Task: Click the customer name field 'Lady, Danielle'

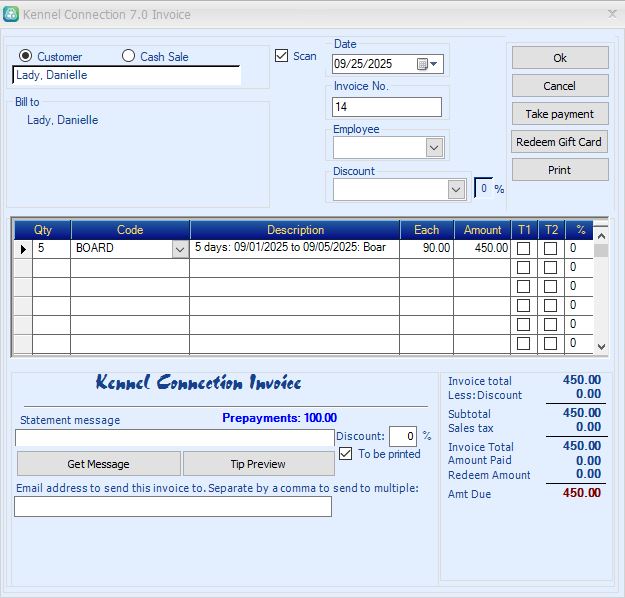Action: (x=126, y=75)
